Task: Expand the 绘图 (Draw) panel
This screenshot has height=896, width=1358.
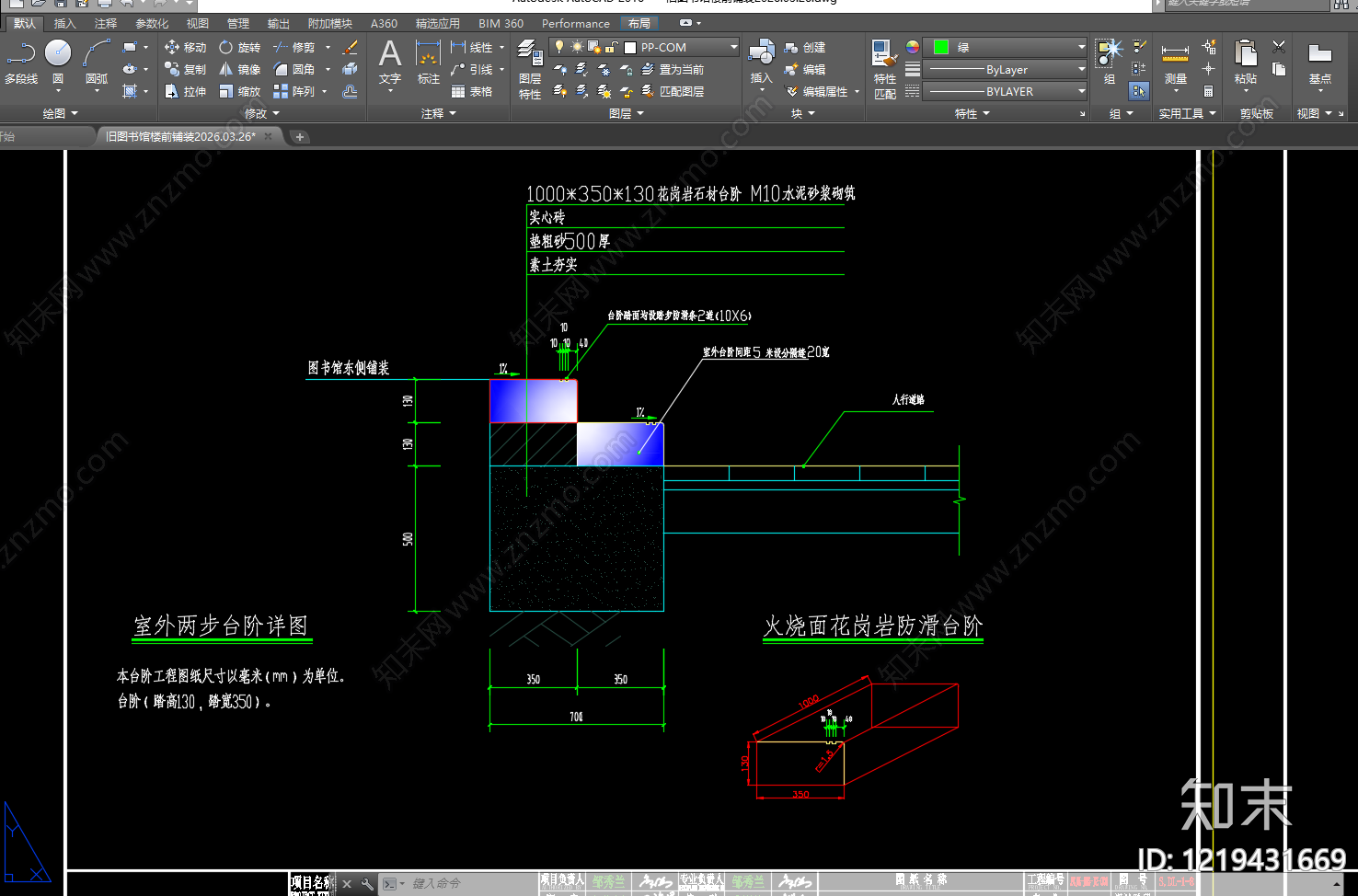Action: (61, 113)
